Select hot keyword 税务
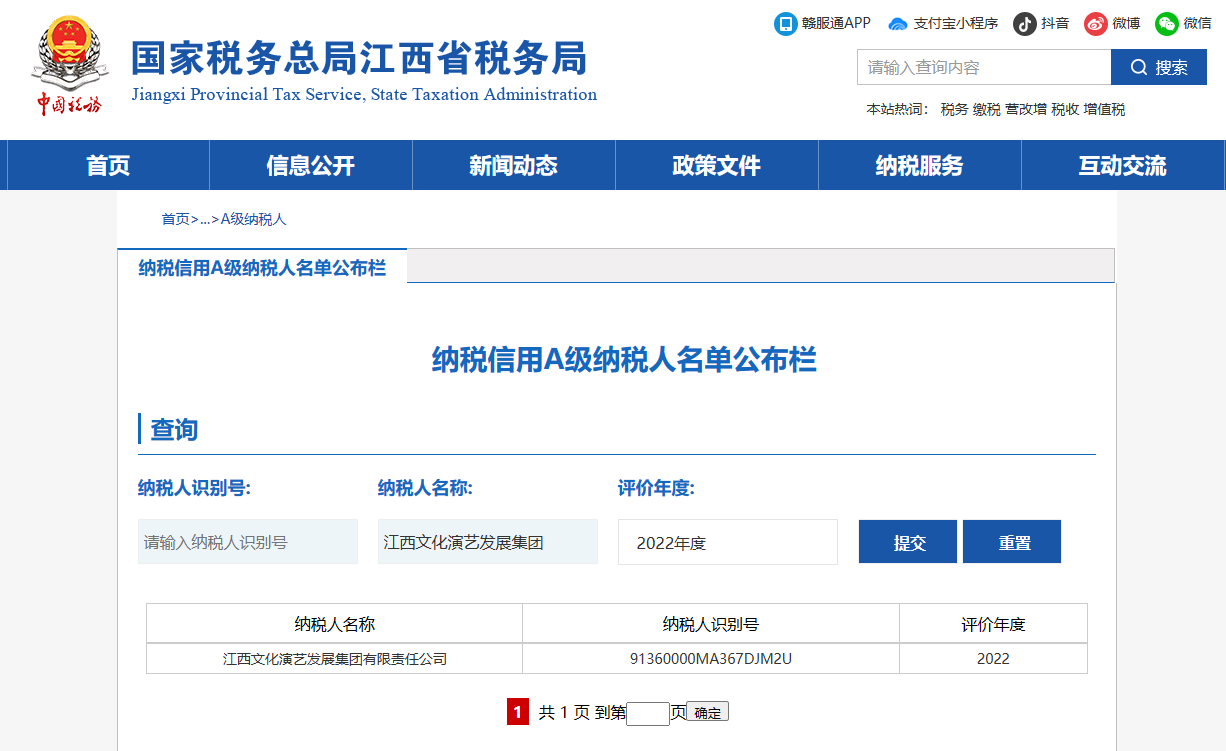The height and width of the screenshot is (751, 1226). (x=954, y=109)
